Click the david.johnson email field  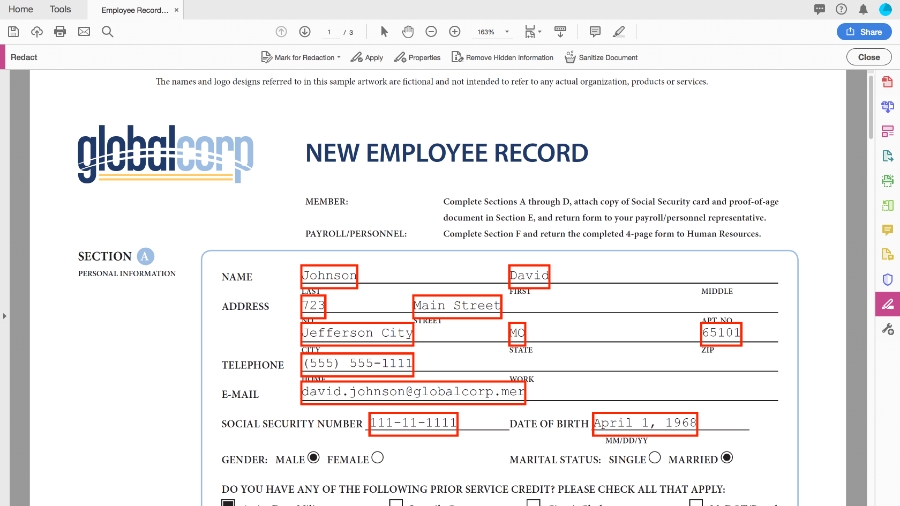[x=413, y=392]
